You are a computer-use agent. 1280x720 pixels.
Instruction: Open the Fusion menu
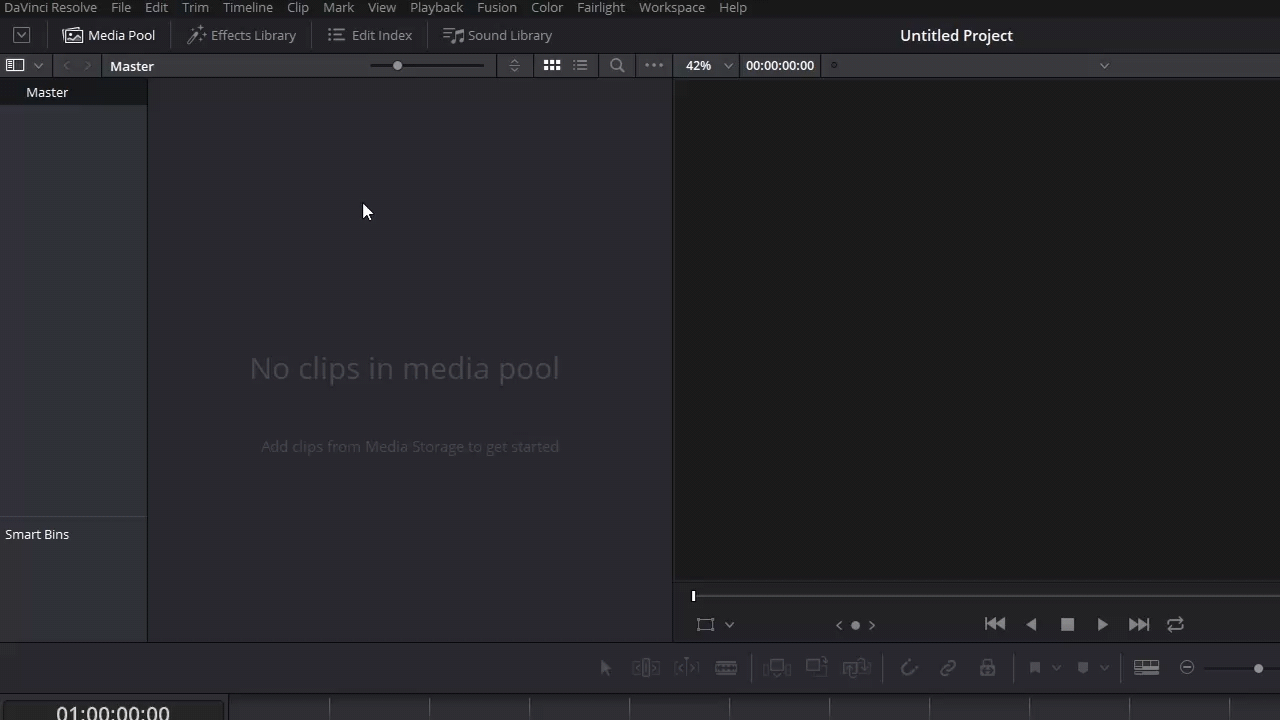point(497,7)
